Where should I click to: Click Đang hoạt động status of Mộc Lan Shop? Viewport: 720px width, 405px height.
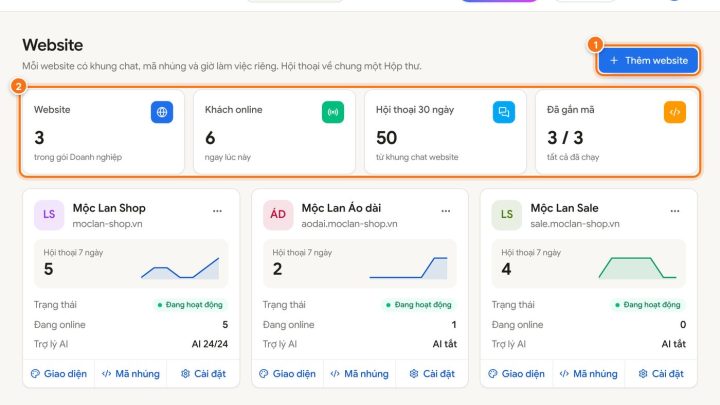(x=190, y=304)
